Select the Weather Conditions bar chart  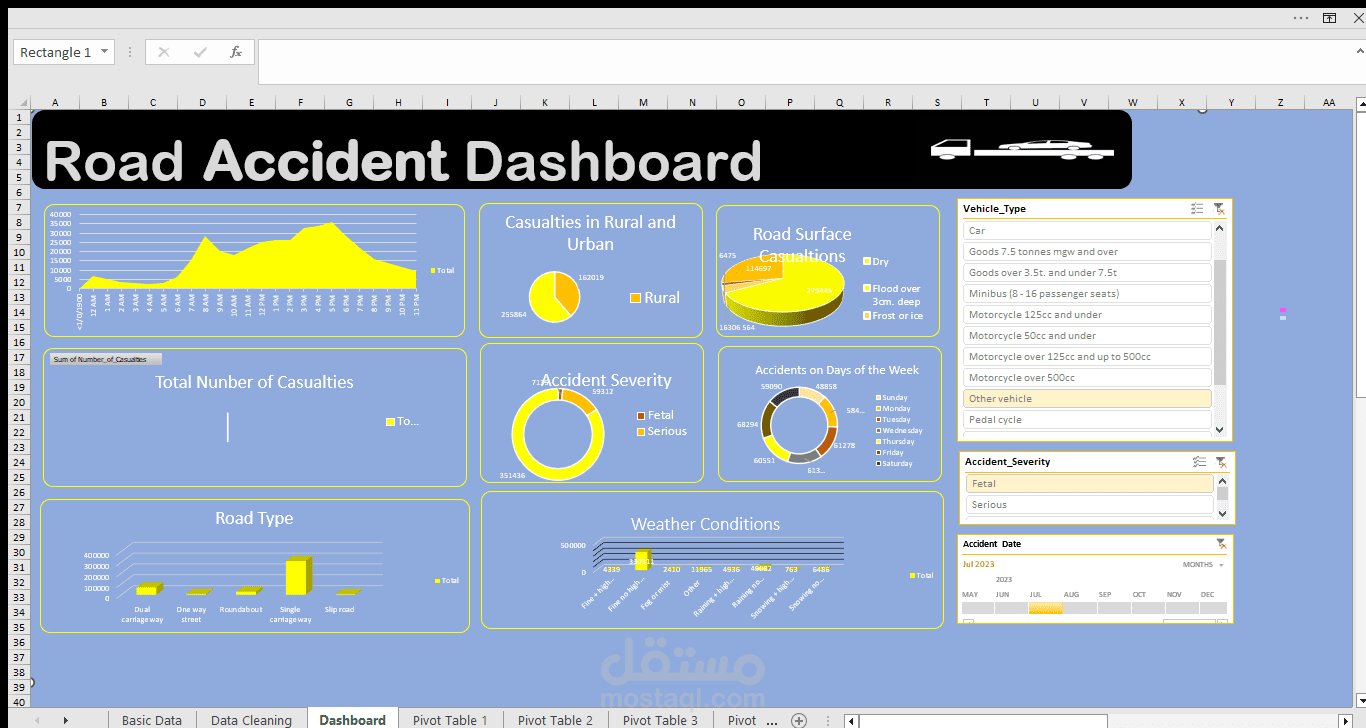coord(712,560)
